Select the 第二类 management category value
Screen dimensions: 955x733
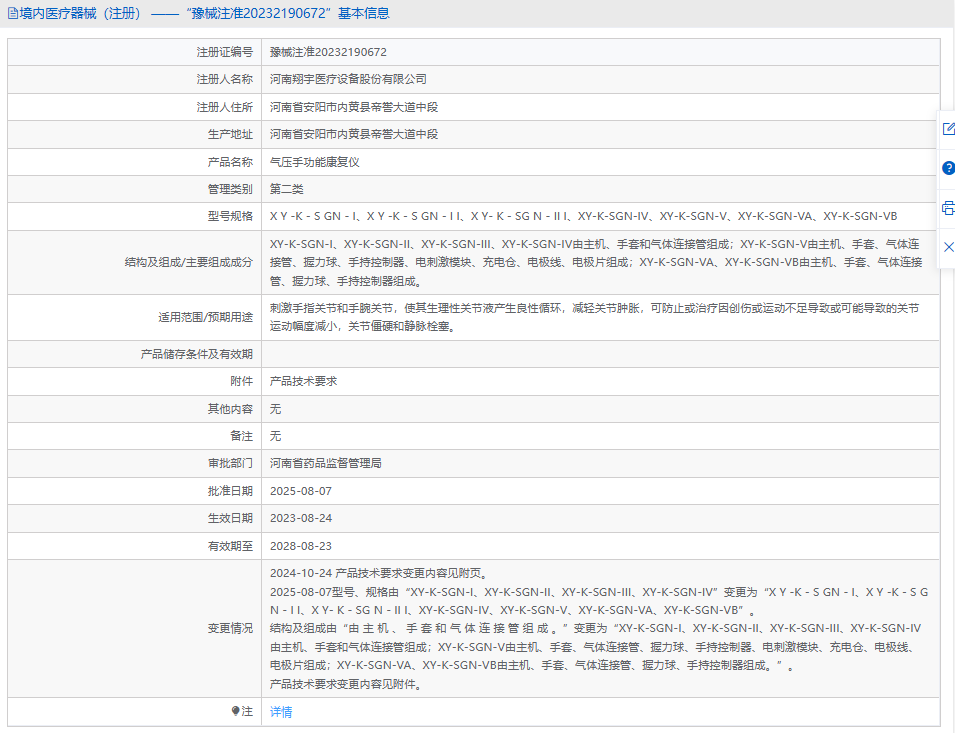286,189
